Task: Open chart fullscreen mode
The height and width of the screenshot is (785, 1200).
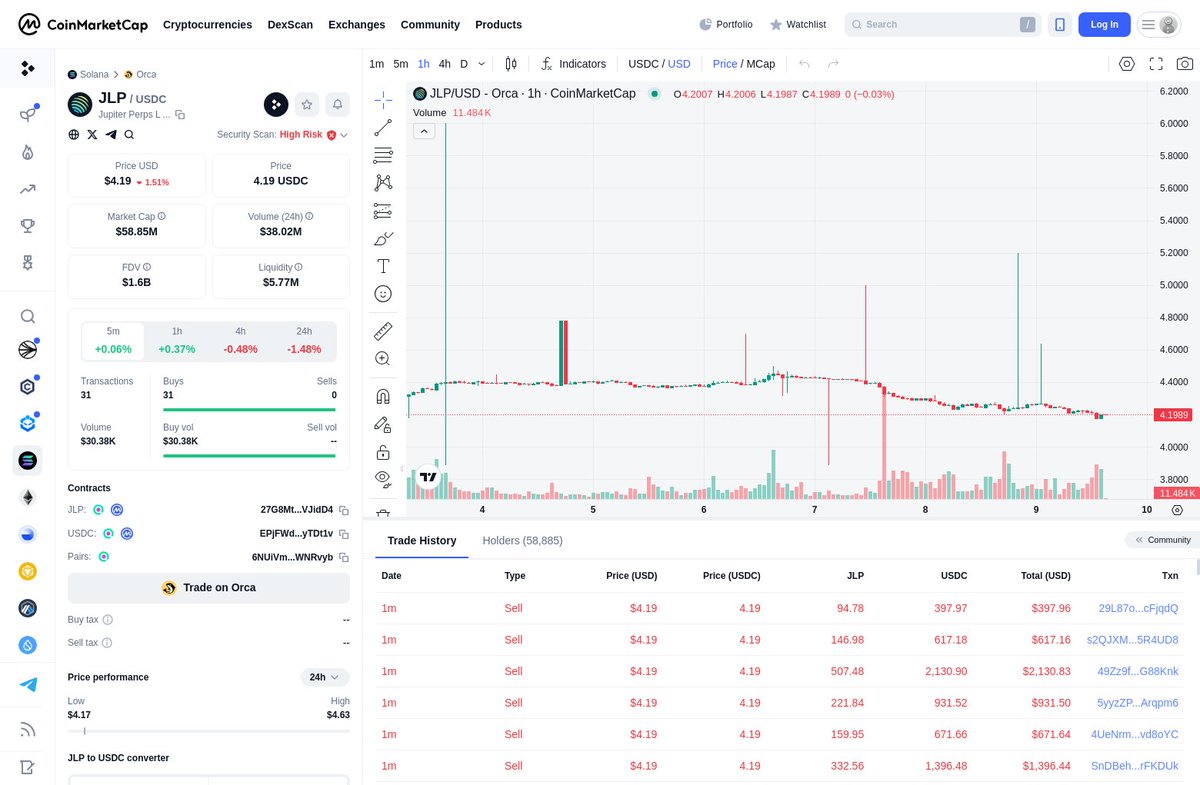Action: click(x=1156, y=64)
